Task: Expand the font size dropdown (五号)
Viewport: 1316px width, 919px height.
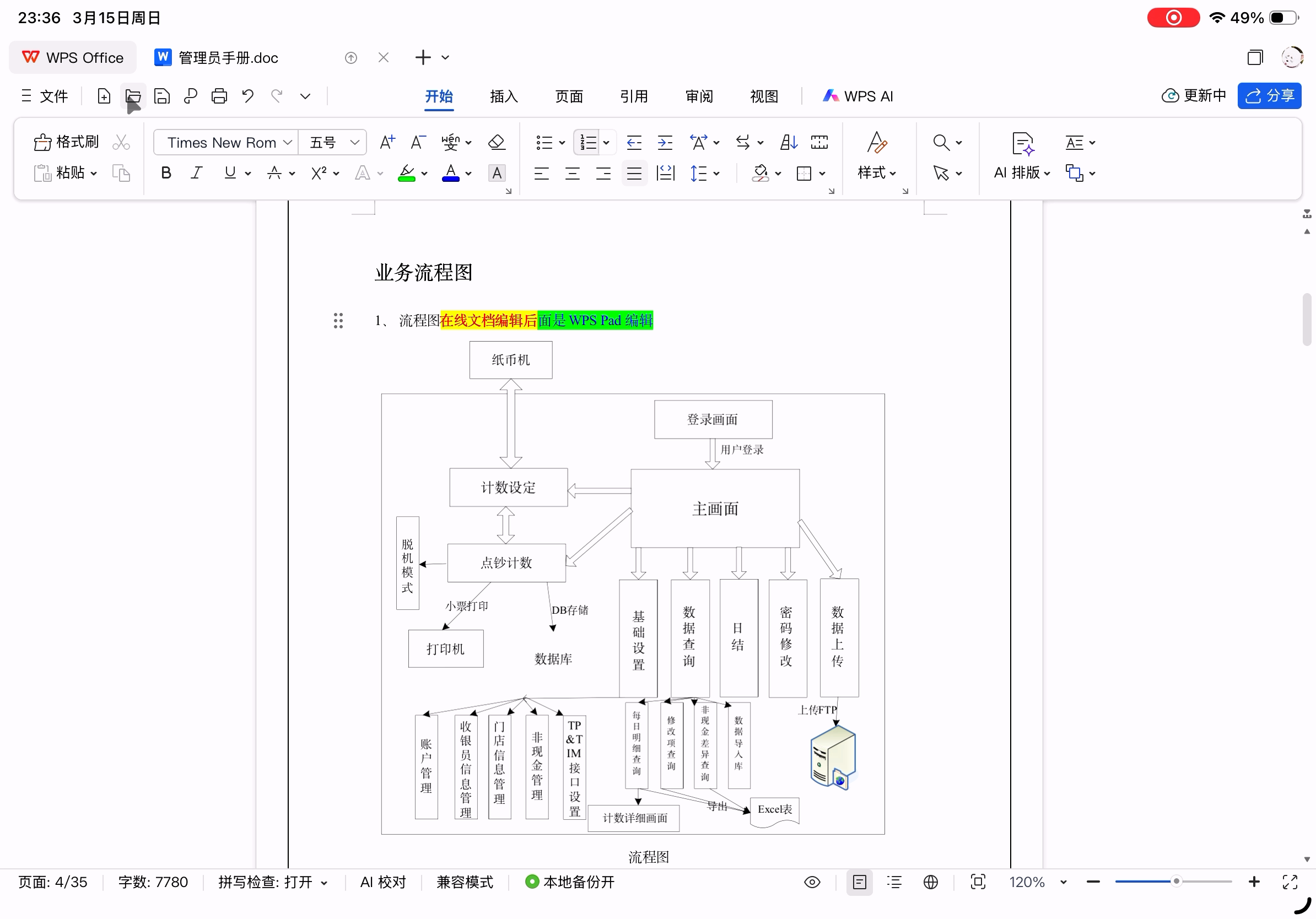Action: click(x=355, y=142)
